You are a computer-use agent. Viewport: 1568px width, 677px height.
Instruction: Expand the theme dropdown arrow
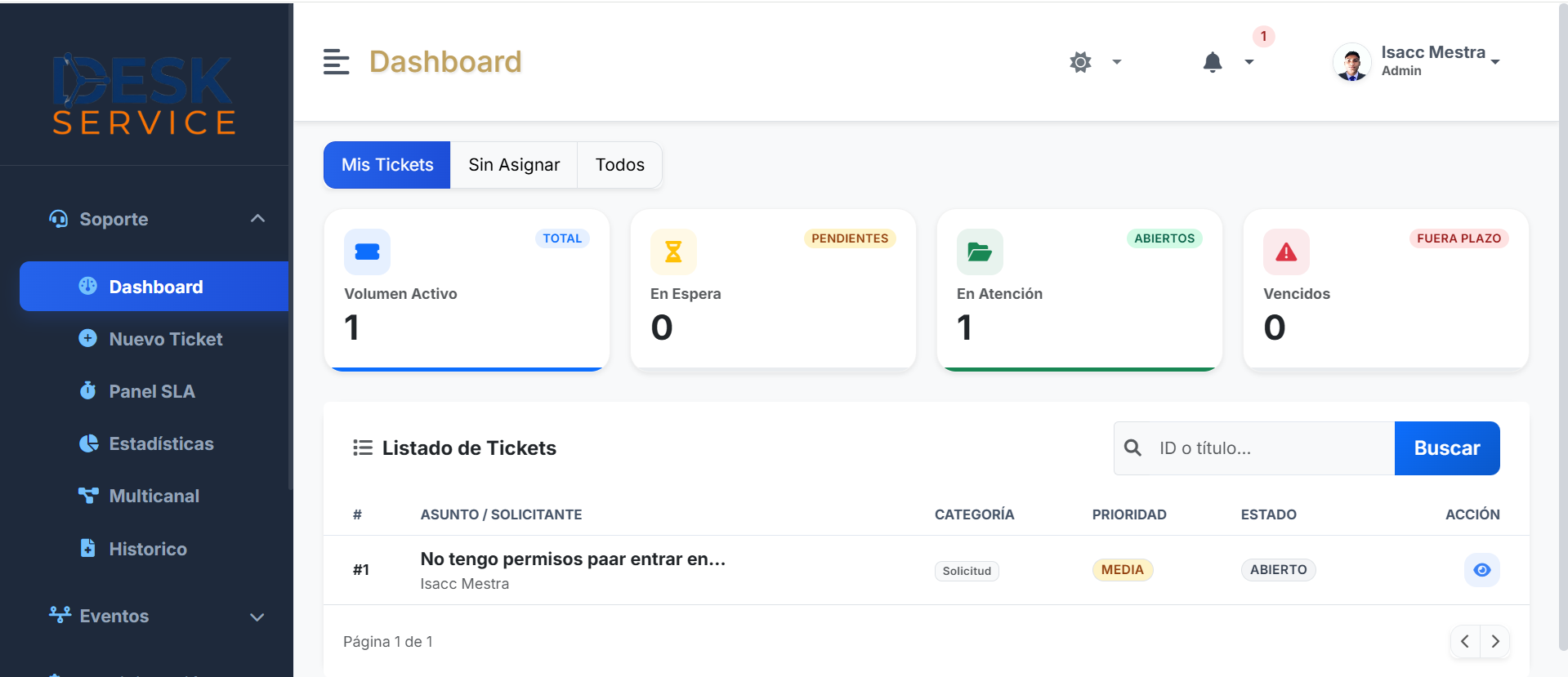point(1117,62)
